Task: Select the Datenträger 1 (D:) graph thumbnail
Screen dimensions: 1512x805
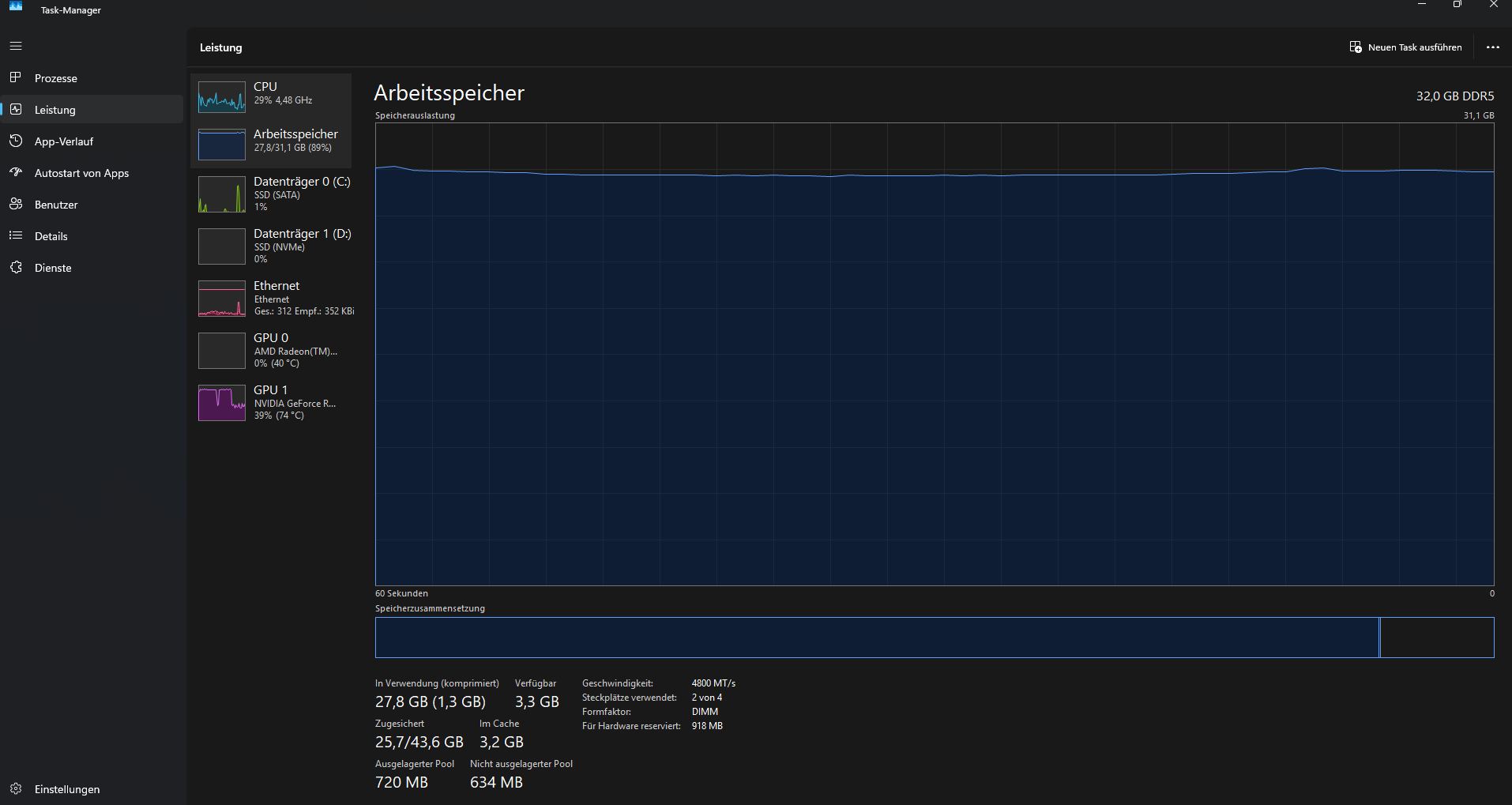Action: pos(222,246)
